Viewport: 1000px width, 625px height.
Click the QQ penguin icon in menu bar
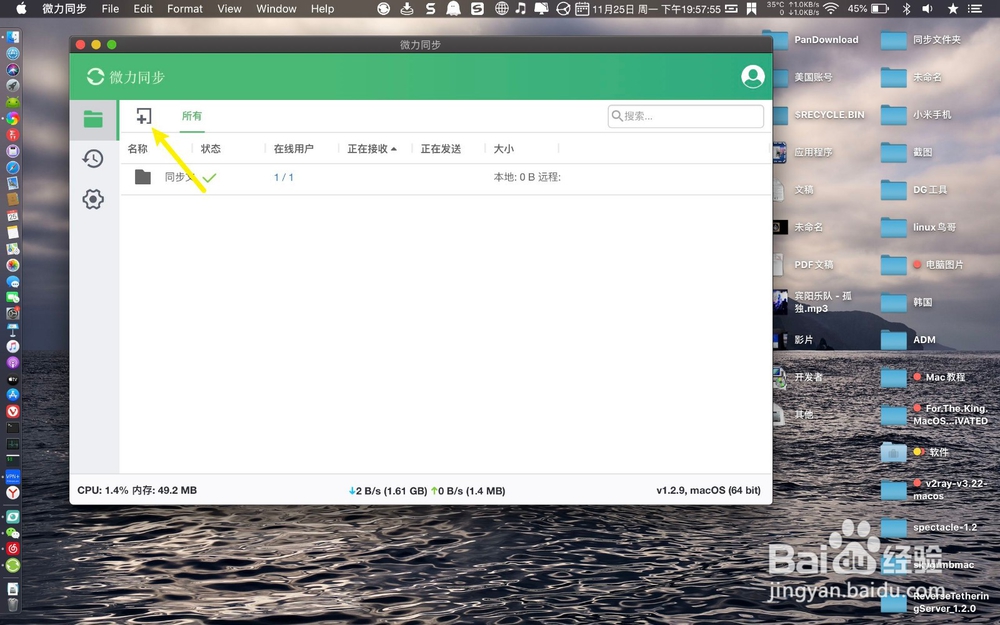(453, 8)
